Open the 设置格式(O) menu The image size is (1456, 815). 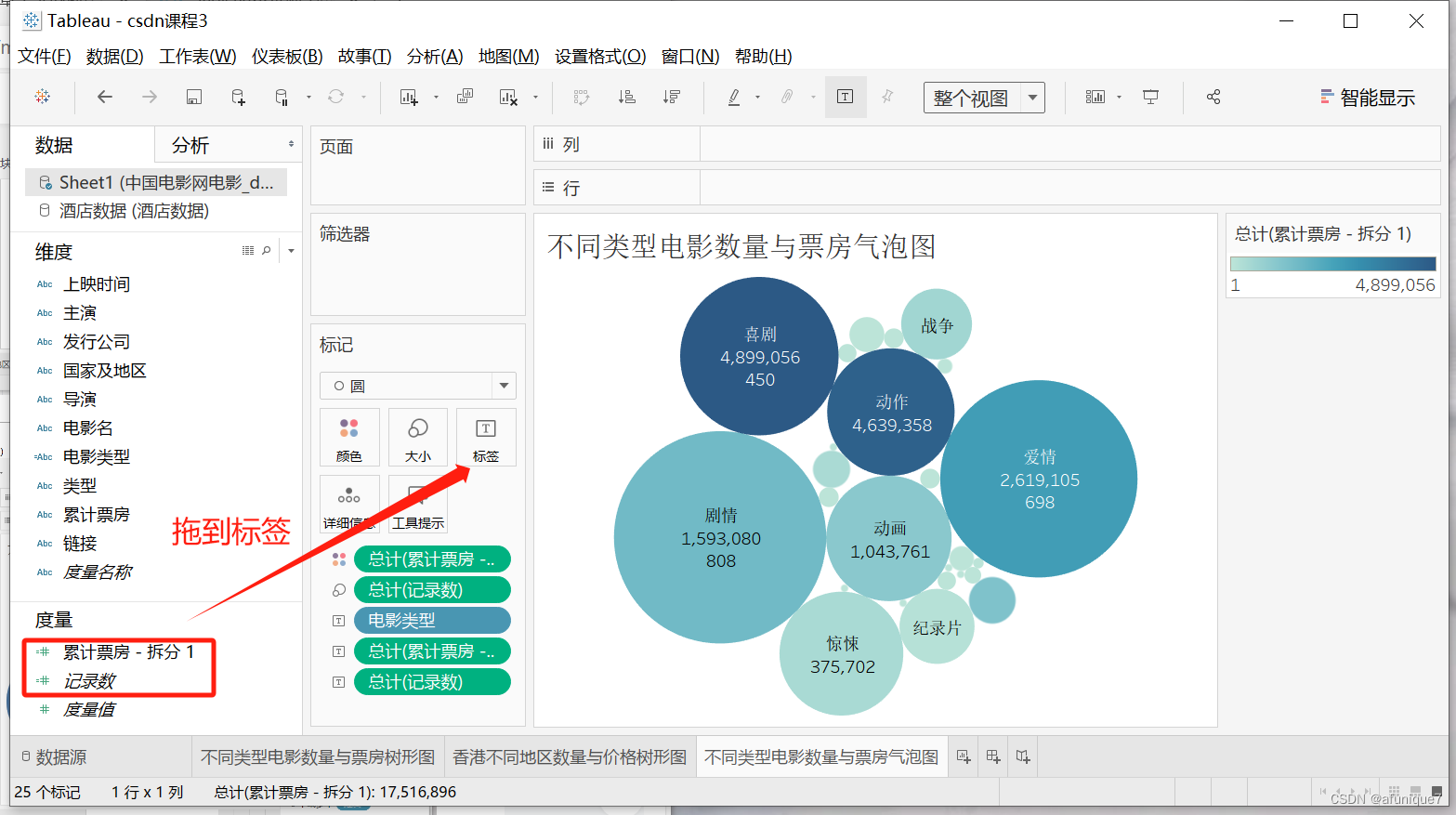pos(600,56)
